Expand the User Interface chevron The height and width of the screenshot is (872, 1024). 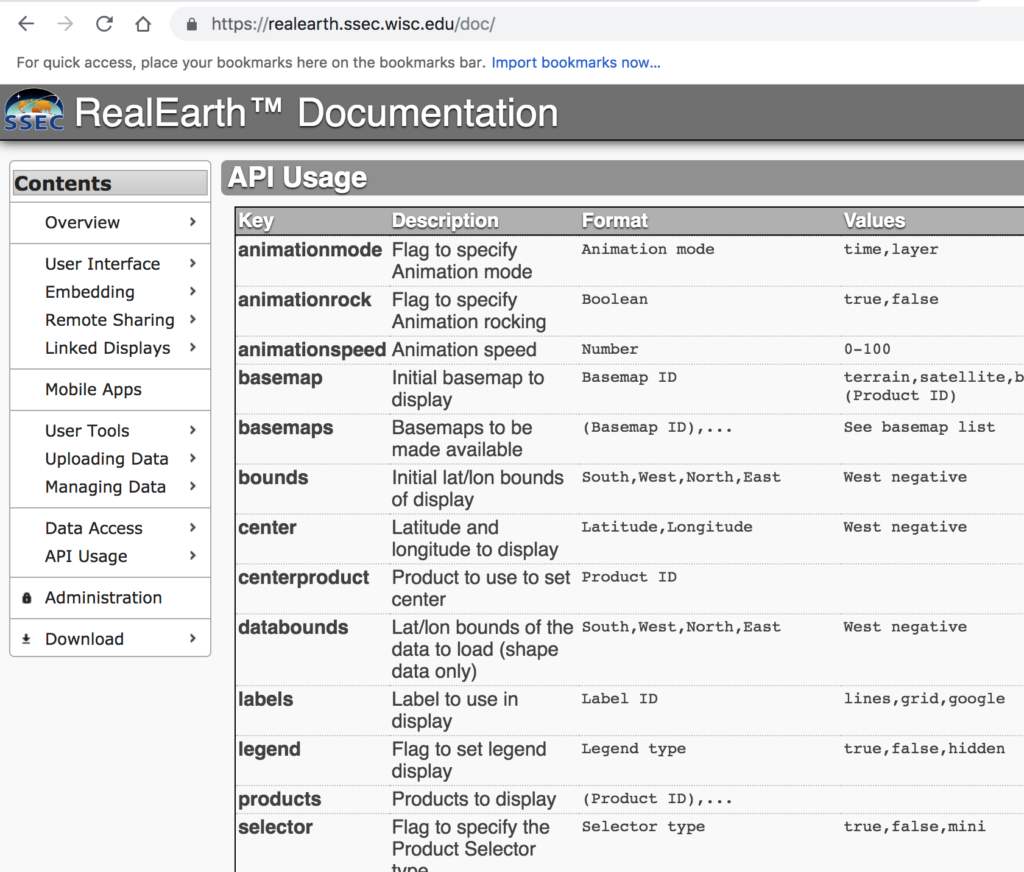tap(193, 264)
